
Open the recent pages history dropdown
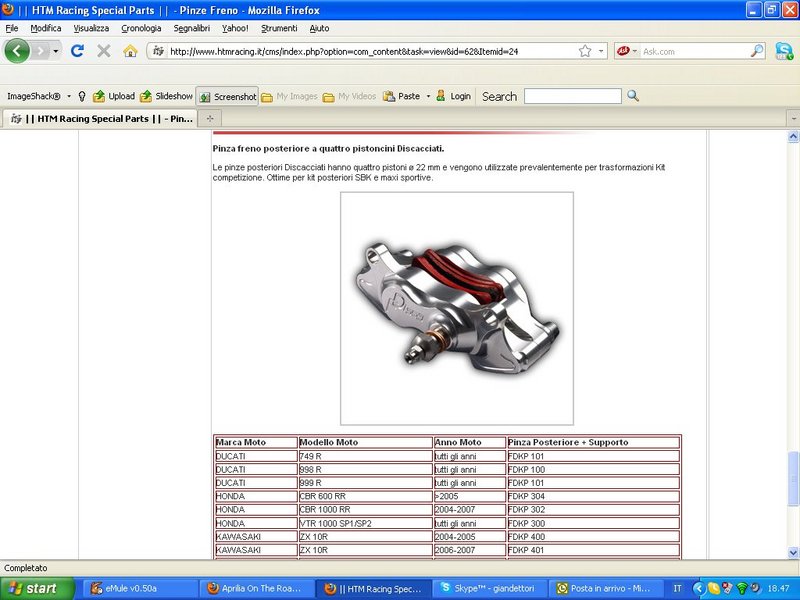pos(56,51)
